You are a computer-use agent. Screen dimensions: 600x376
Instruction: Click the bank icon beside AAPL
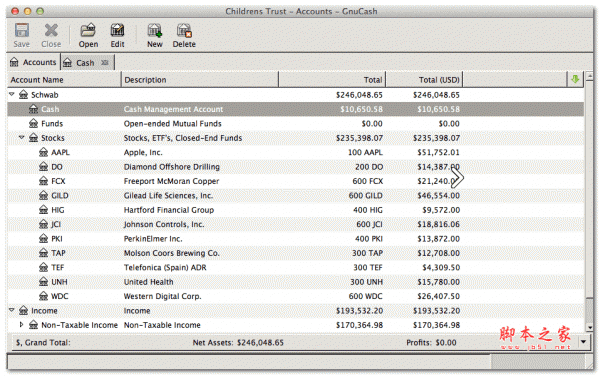pyautogui.click(x=43, y=152)
